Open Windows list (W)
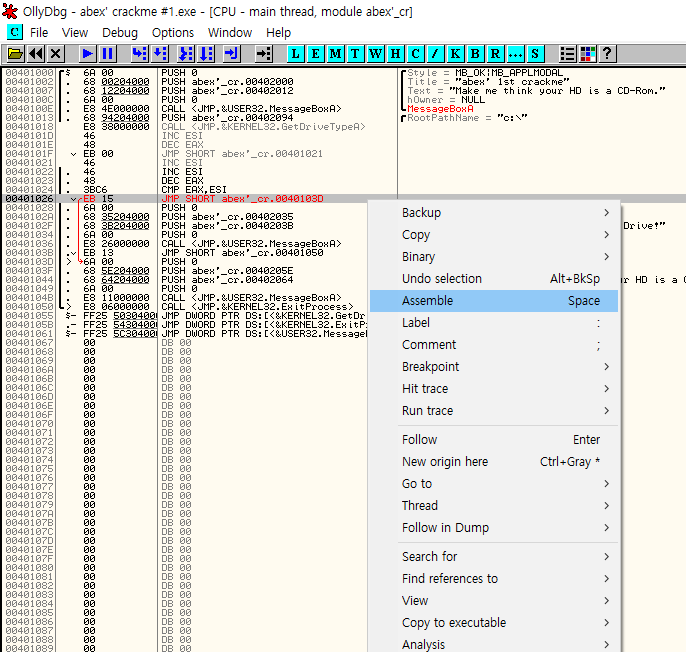 375,54
